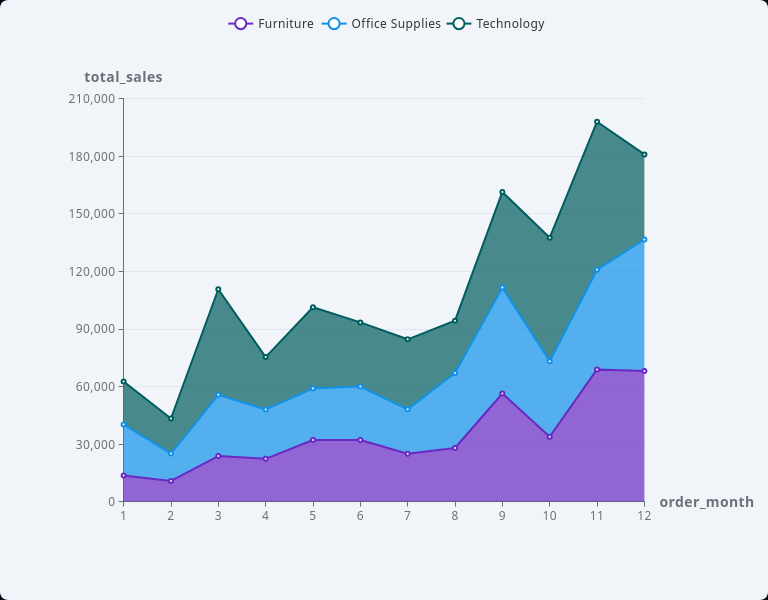
Task: Select the Office Supplies point at month 12
Action: click(x=644, y=240)
